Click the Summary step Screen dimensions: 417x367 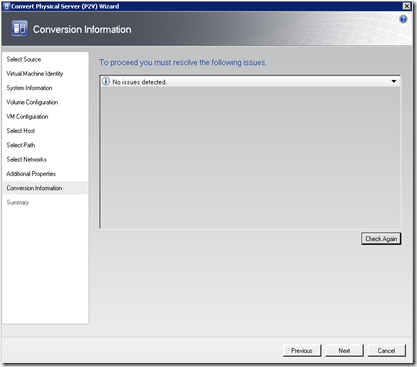point(18,202)
